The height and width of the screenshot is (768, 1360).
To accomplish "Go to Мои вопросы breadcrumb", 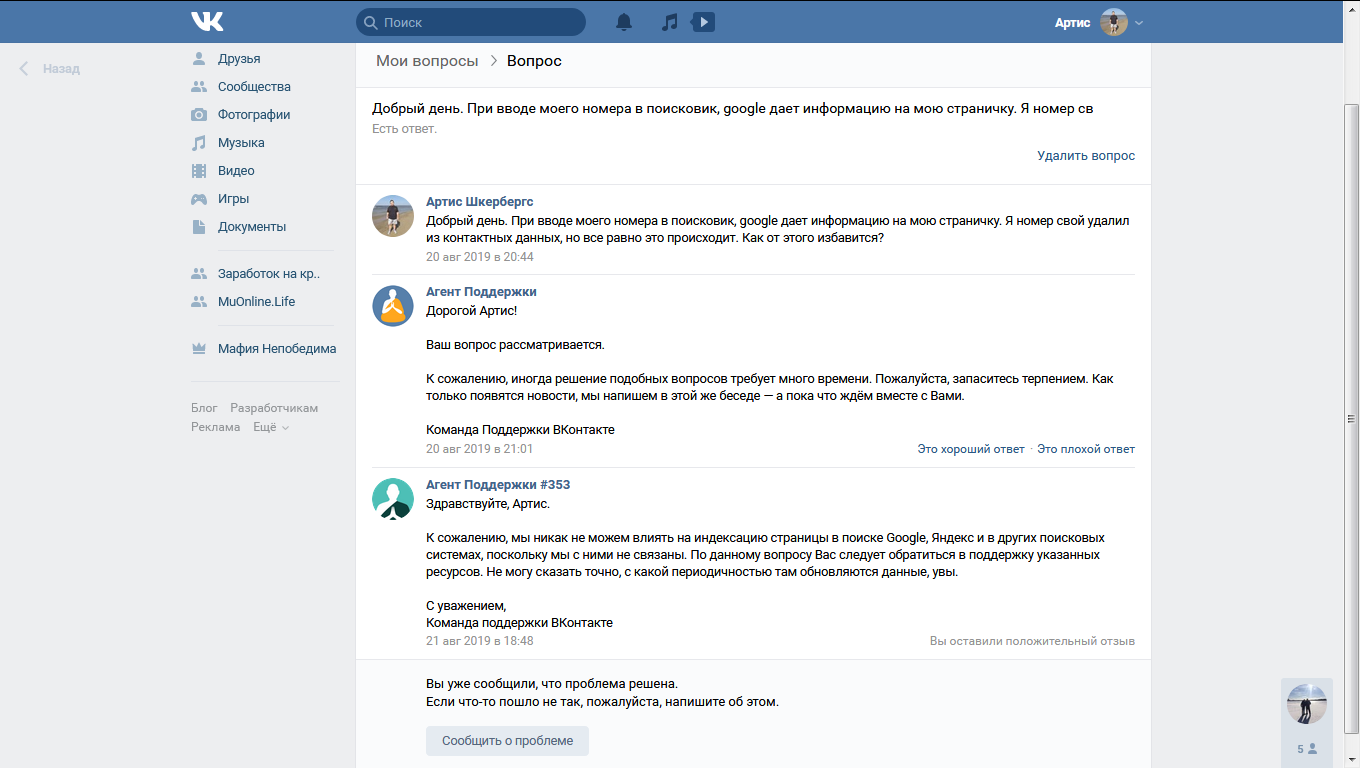I will [x=427, y=61].
